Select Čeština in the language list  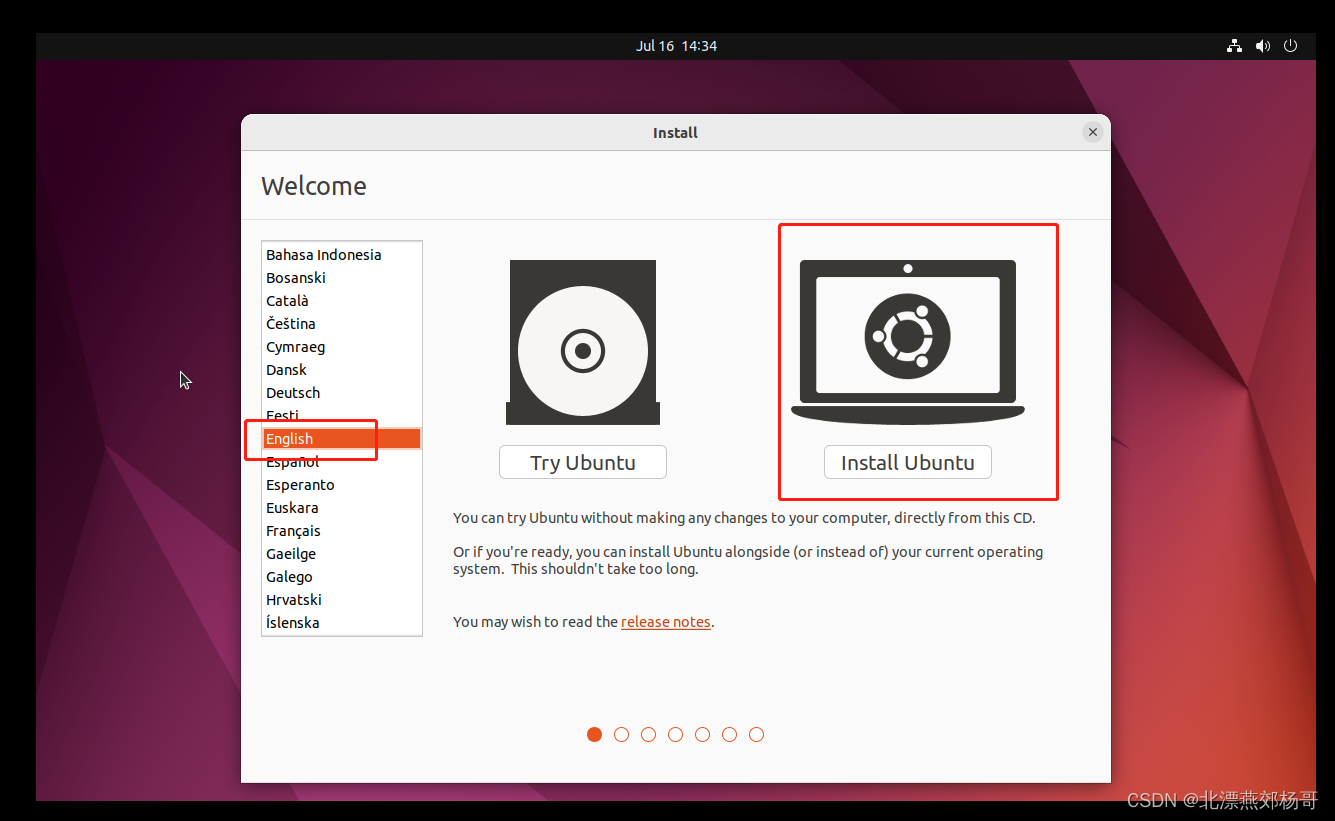coord(342,324)
